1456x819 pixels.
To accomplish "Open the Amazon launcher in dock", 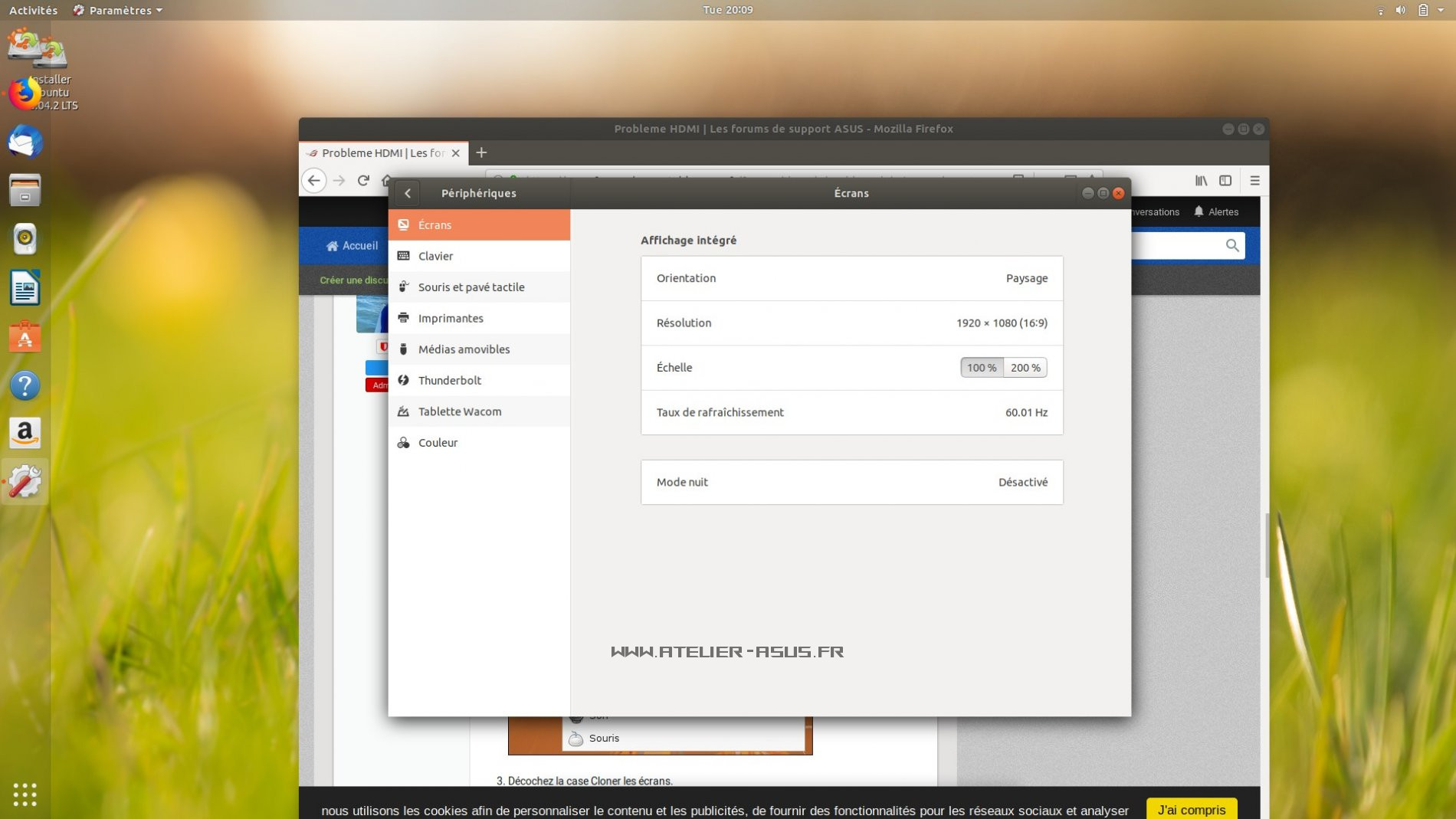I will click(x=25, y=434).
